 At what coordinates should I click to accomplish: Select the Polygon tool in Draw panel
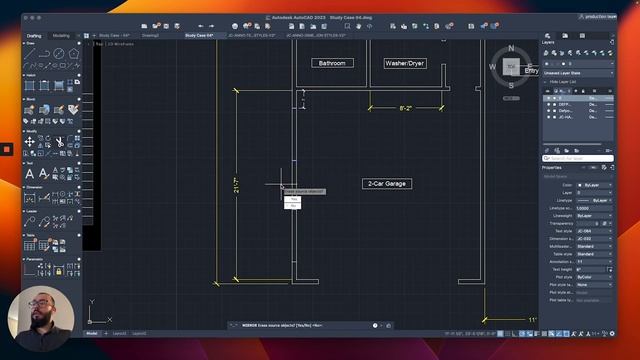pos(73,53)
